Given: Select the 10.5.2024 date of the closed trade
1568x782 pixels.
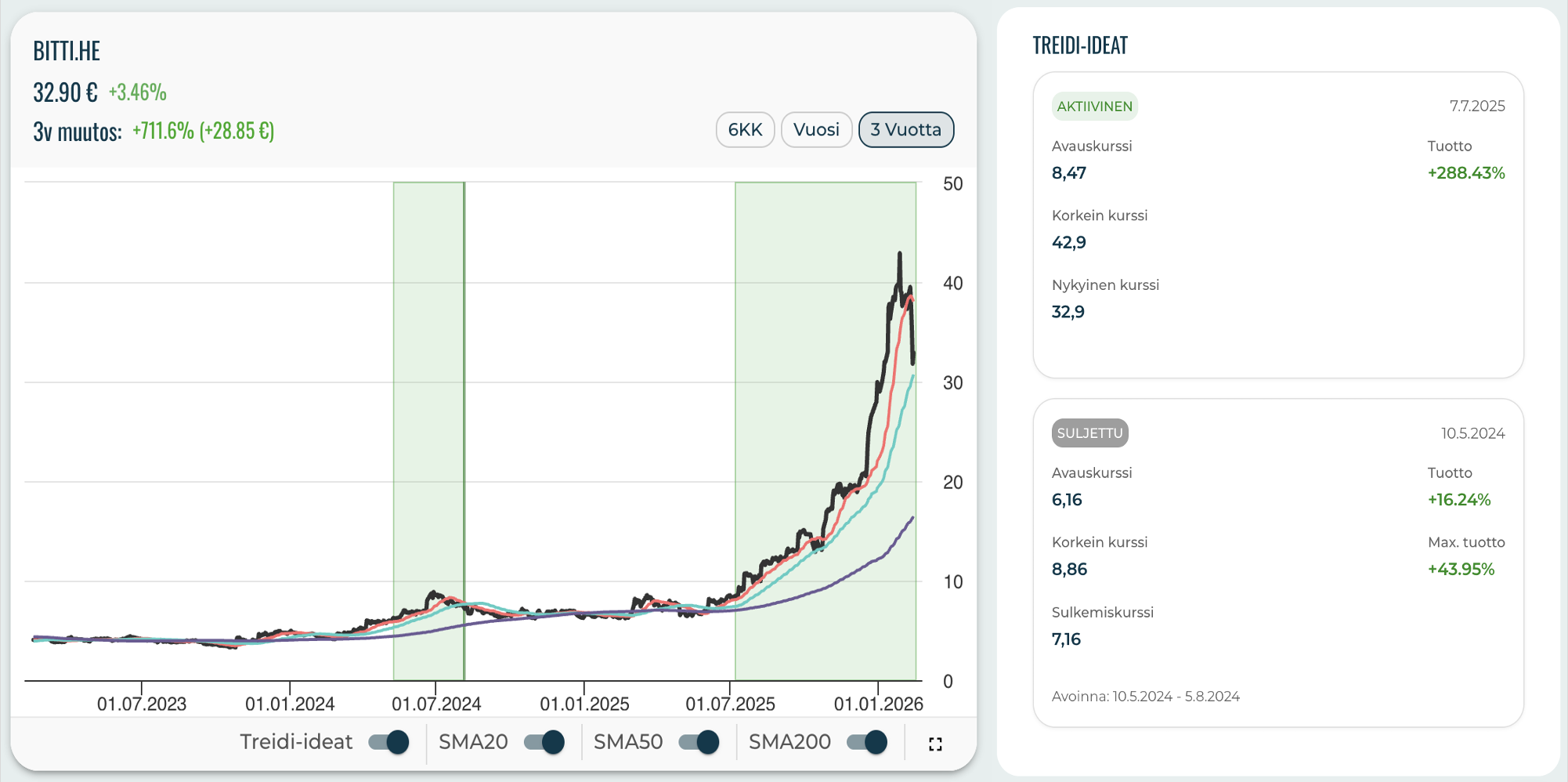Looking at the screenshot, I should point(1472,433).
